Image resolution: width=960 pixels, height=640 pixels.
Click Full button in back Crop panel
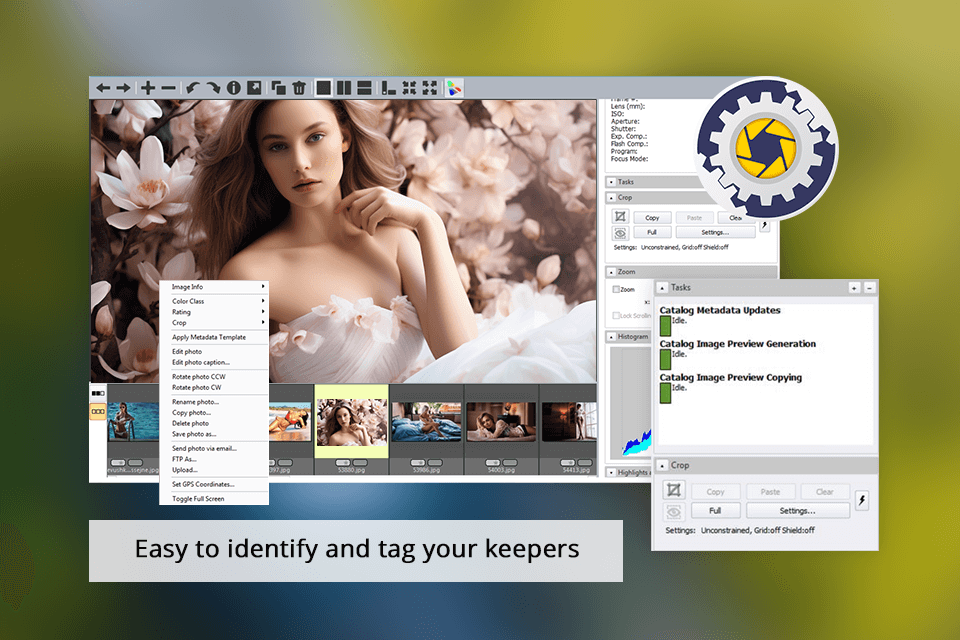[652, 232]
